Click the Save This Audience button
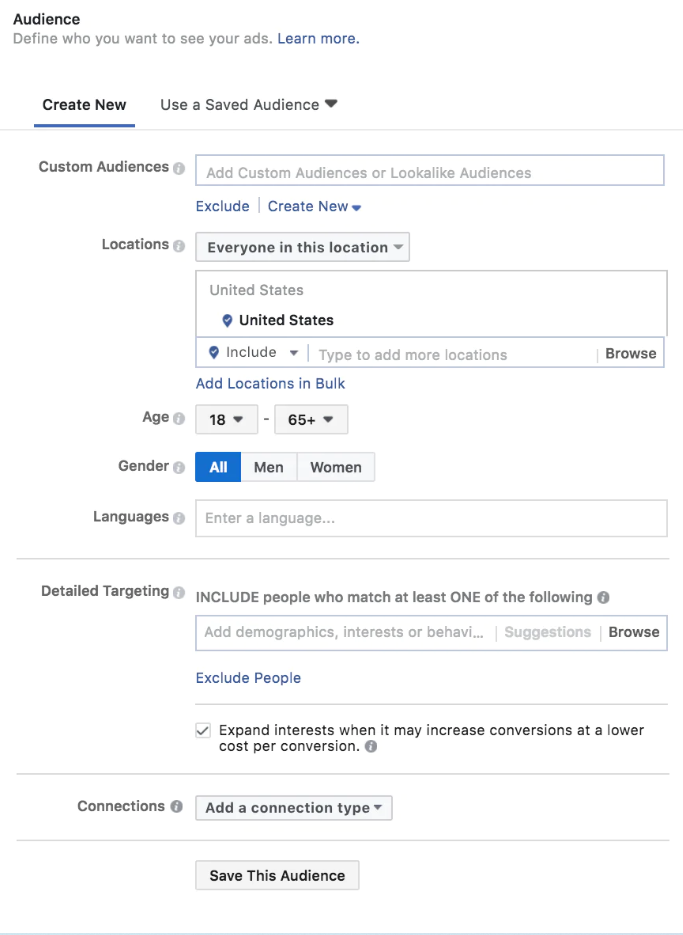Viewport: 683px width, 935px height. click(277, 875)
